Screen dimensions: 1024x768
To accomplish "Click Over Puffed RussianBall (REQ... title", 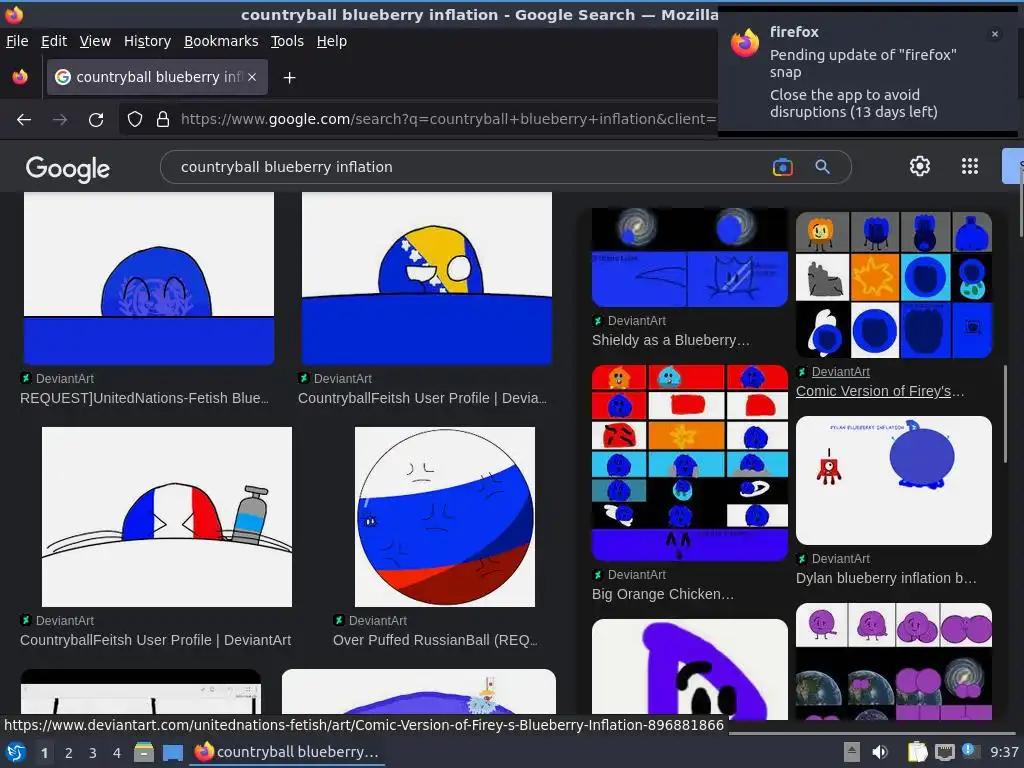I will [436, 640].
